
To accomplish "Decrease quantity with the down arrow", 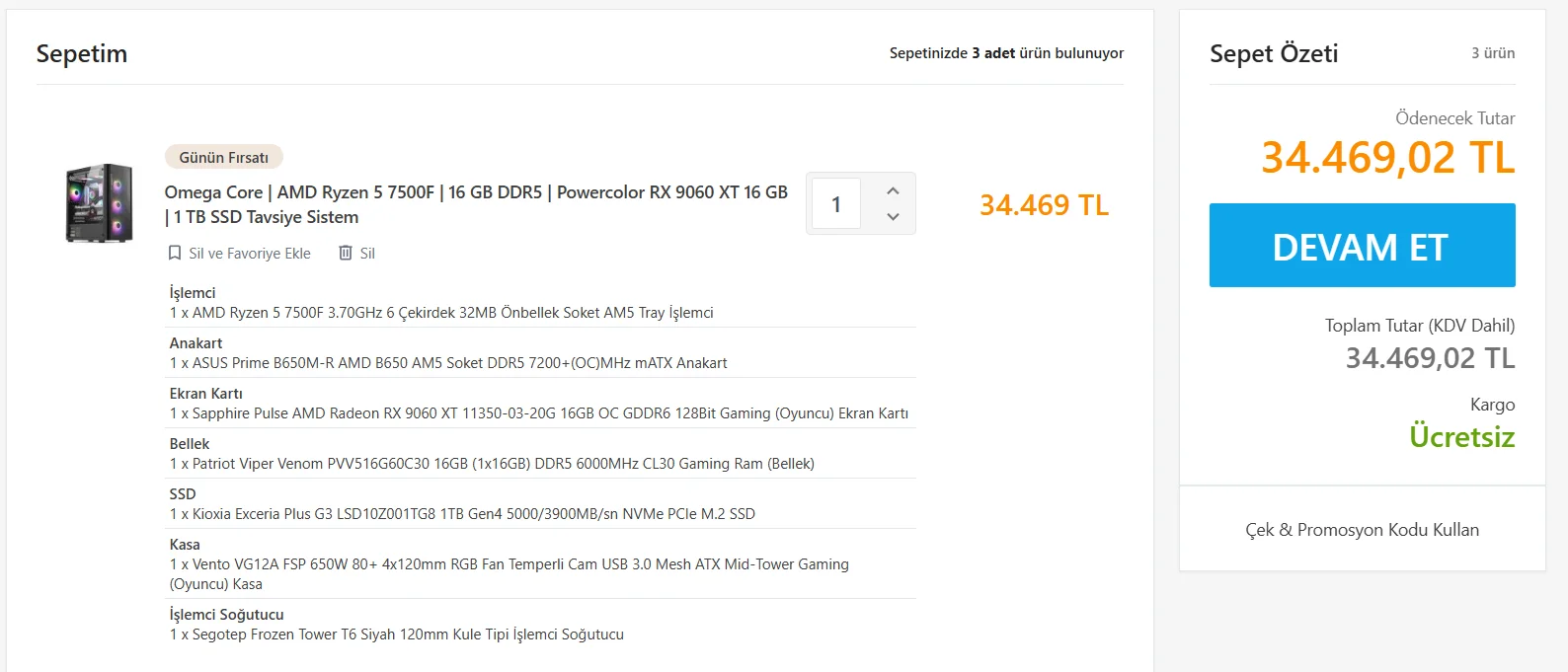I will coord(893,216).
